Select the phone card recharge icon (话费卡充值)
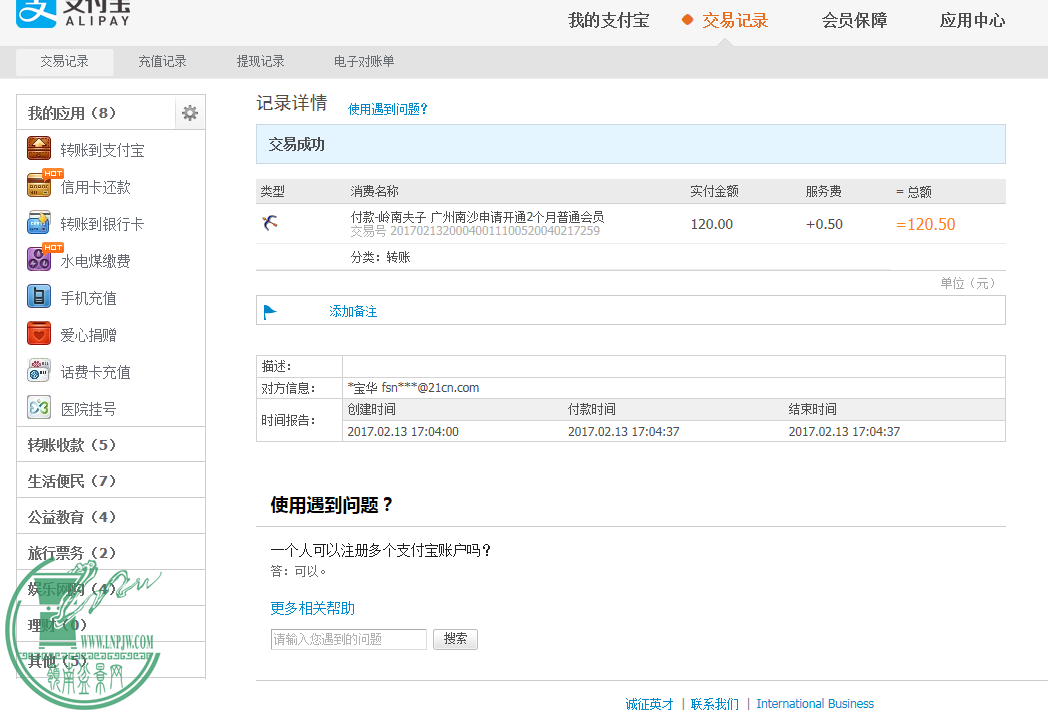This screenshot has height=715, width=1048. click(39, 371)
